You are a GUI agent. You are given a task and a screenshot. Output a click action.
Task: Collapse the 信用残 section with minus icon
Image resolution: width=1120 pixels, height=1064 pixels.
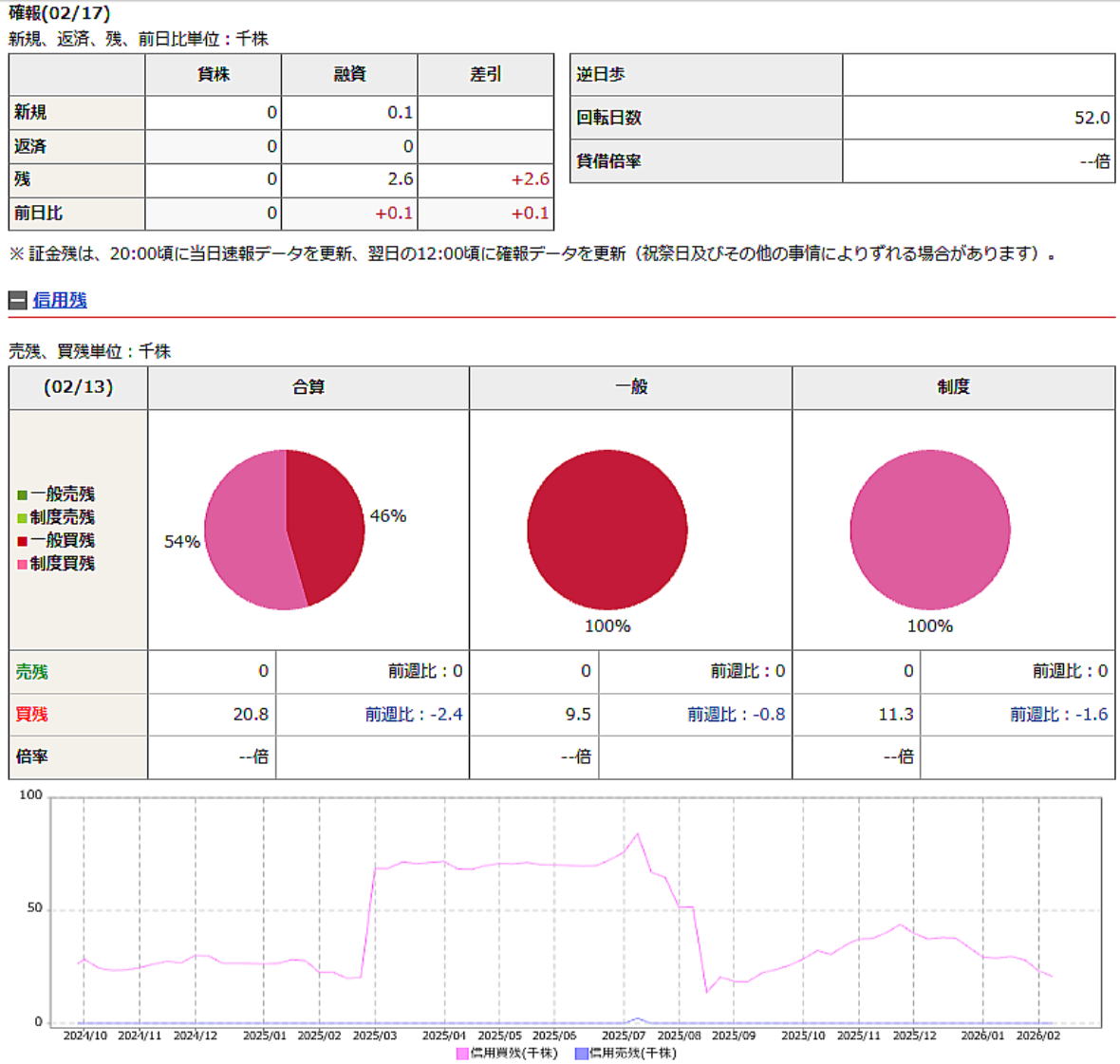point(18,301)
